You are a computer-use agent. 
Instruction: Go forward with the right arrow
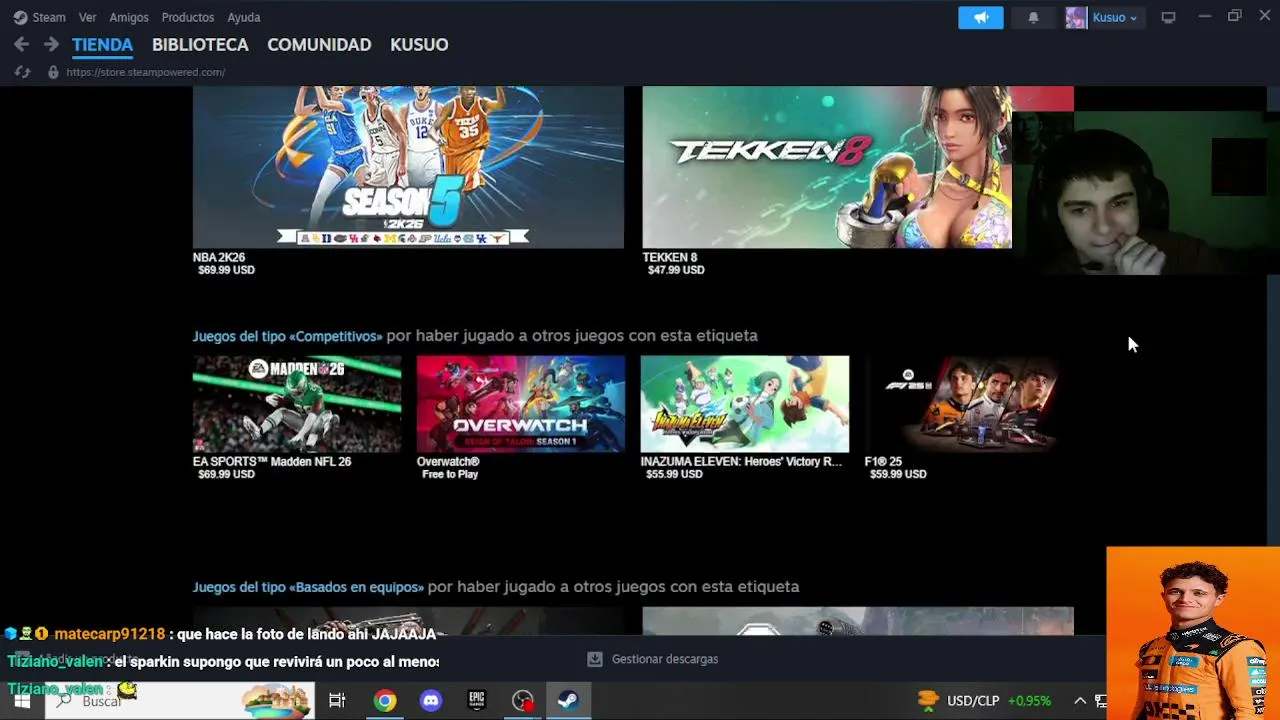[51, 44]
